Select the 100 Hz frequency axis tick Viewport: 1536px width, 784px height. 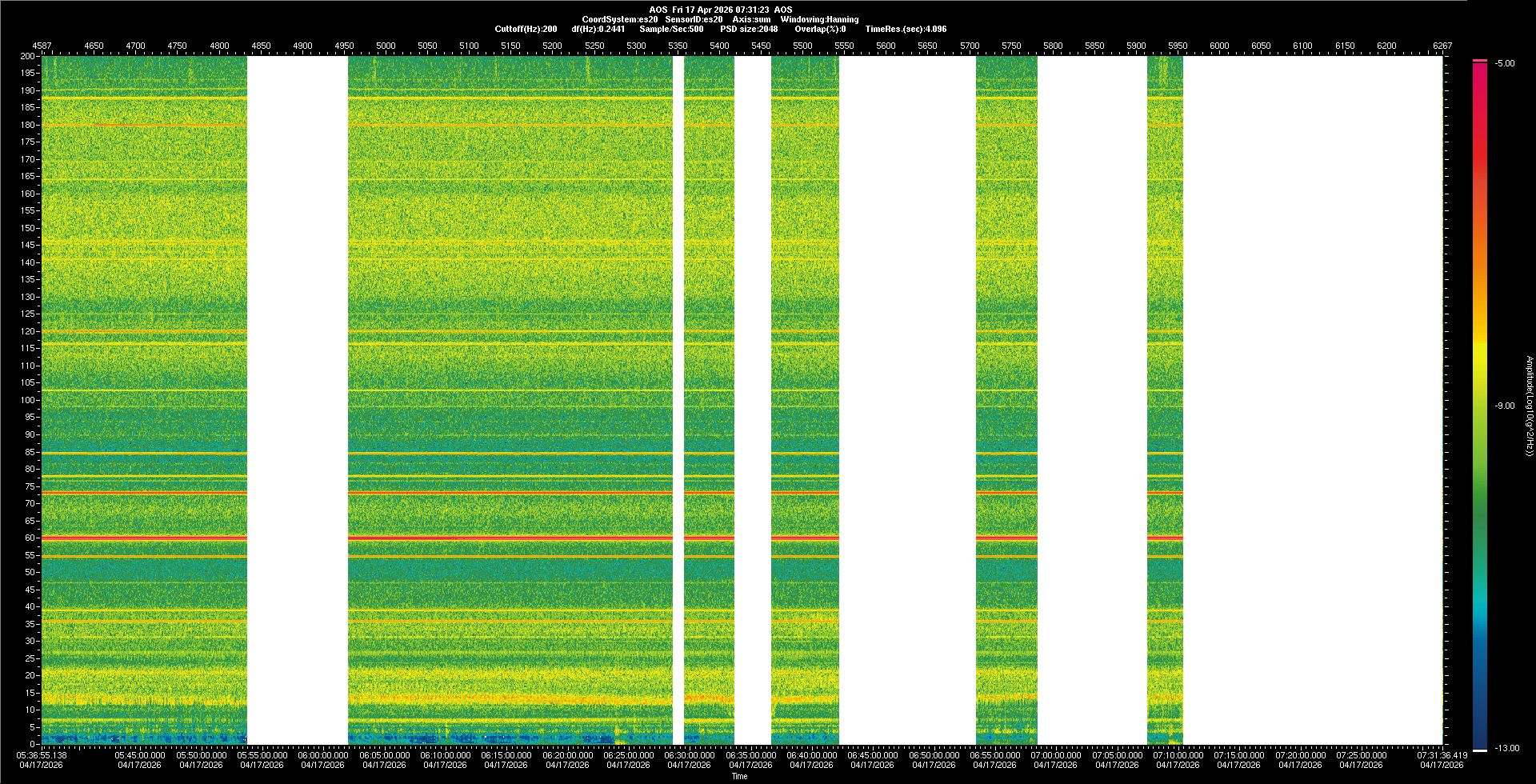(x=27, y=400)
